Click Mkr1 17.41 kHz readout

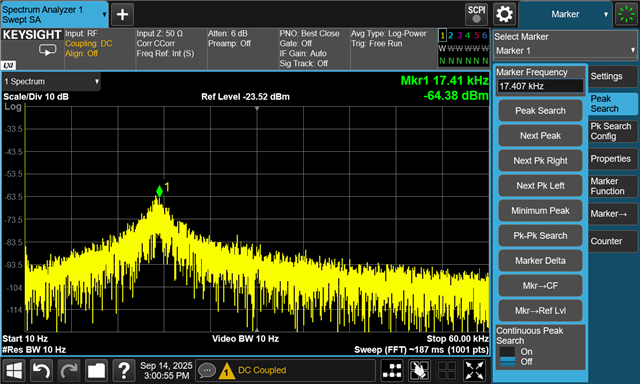[444, 81]
